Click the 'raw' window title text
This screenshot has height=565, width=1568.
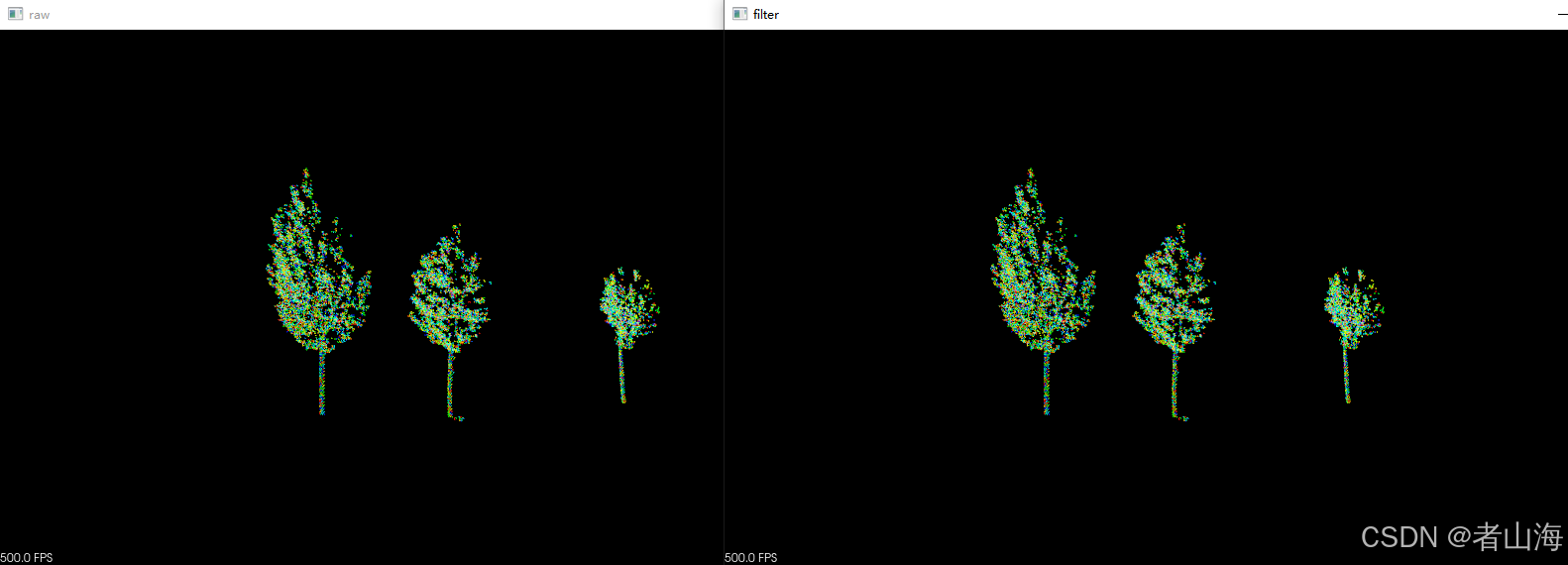pyautogui.click(x=40, y=15)
